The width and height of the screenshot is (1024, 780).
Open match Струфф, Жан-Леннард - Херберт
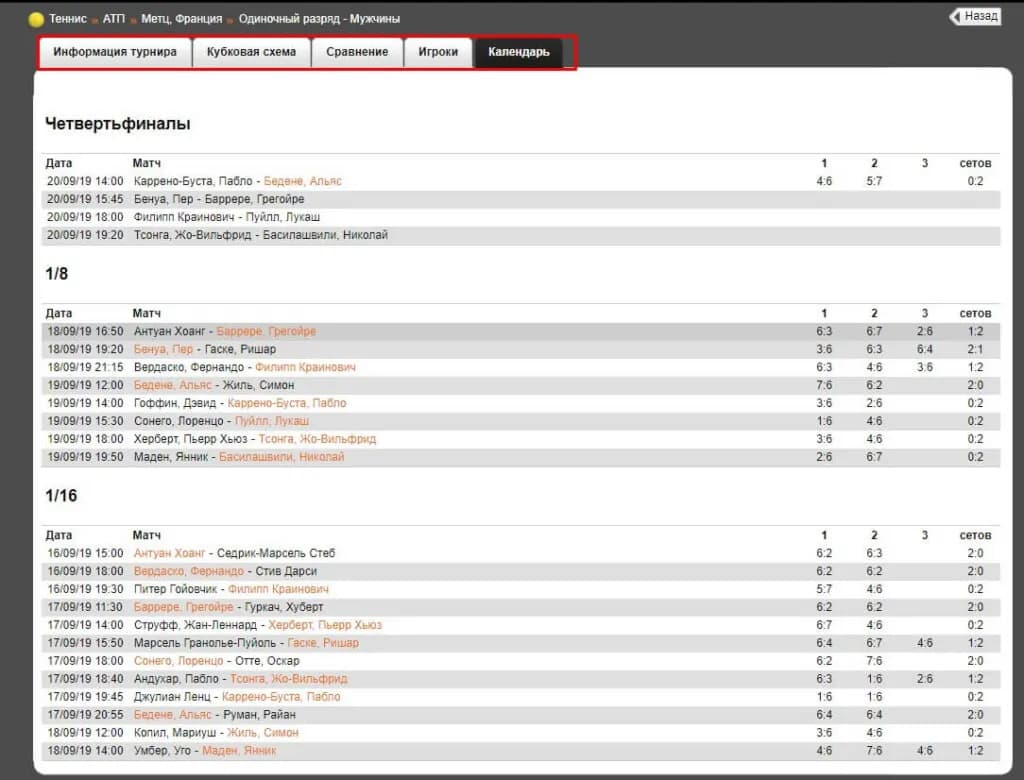[258, 625]
